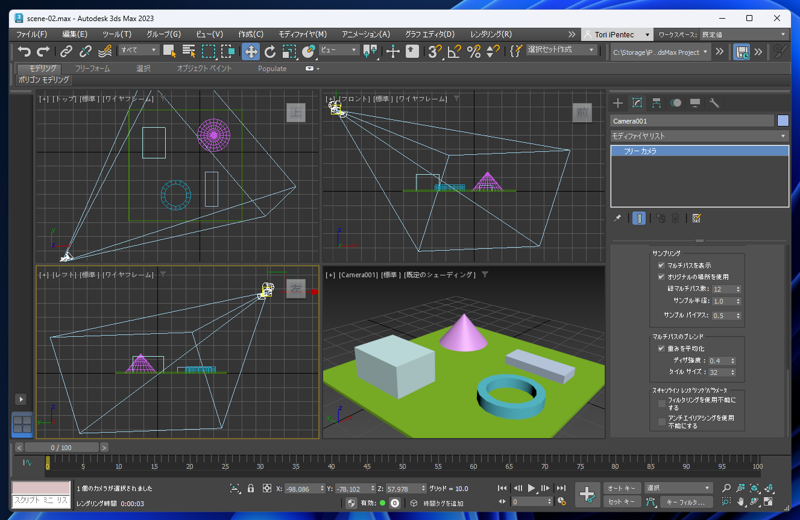Open Select by Name list icon
This screenshot has height=520, width=800.
click(189, 52)
